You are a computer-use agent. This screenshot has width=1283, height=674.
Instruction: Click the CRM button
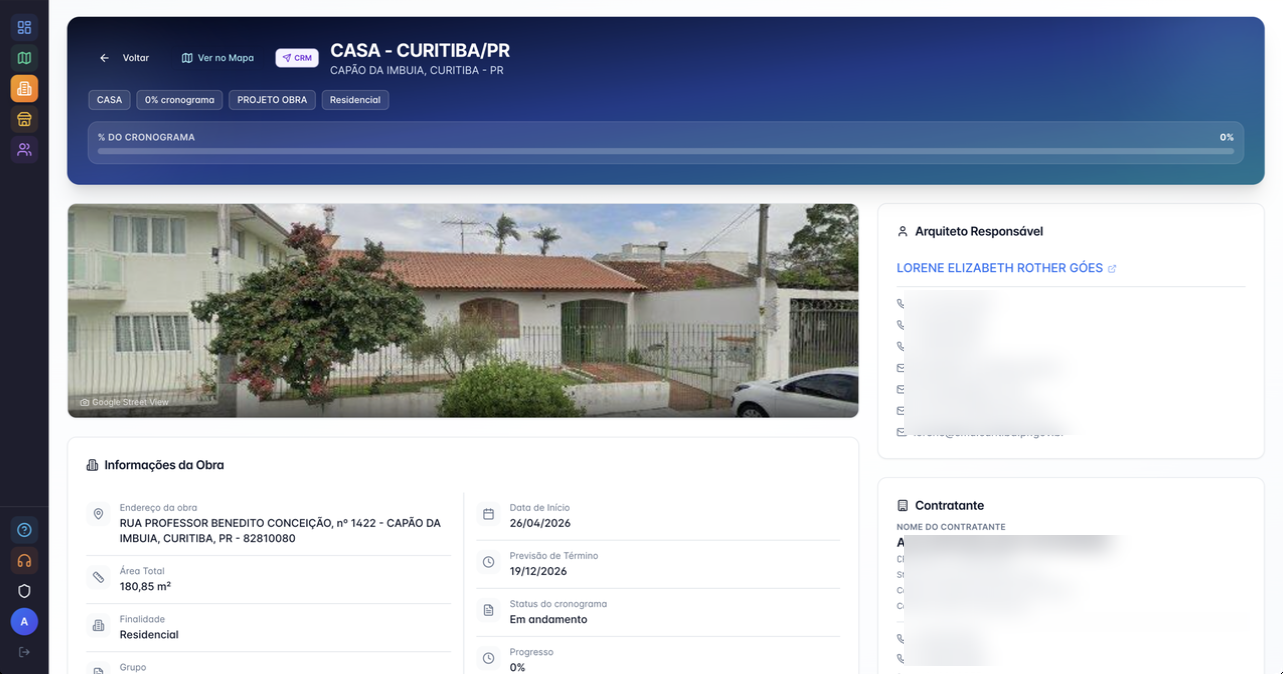[x=297, y=58]
